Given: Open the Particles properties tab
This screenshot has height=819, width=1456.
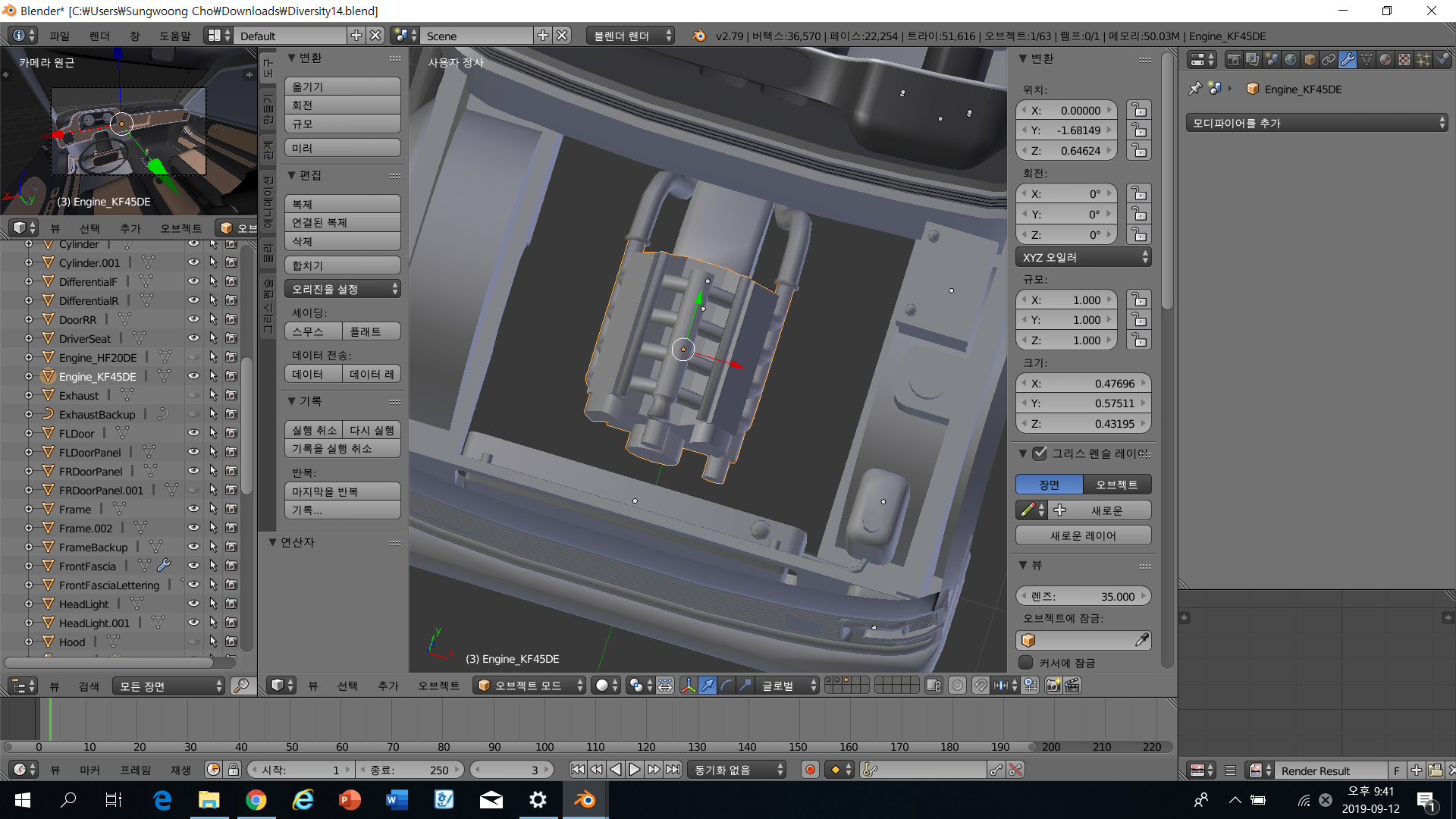Looking at the screenshot, I should [x=1423, y=59].
